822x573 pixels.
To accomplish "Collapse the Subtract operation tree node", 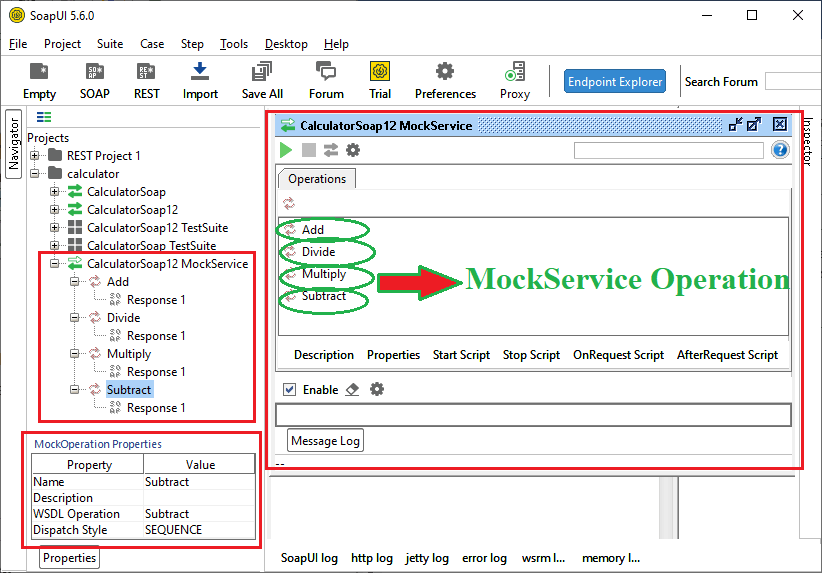I will pyautogui.click(x=74, y=390).
